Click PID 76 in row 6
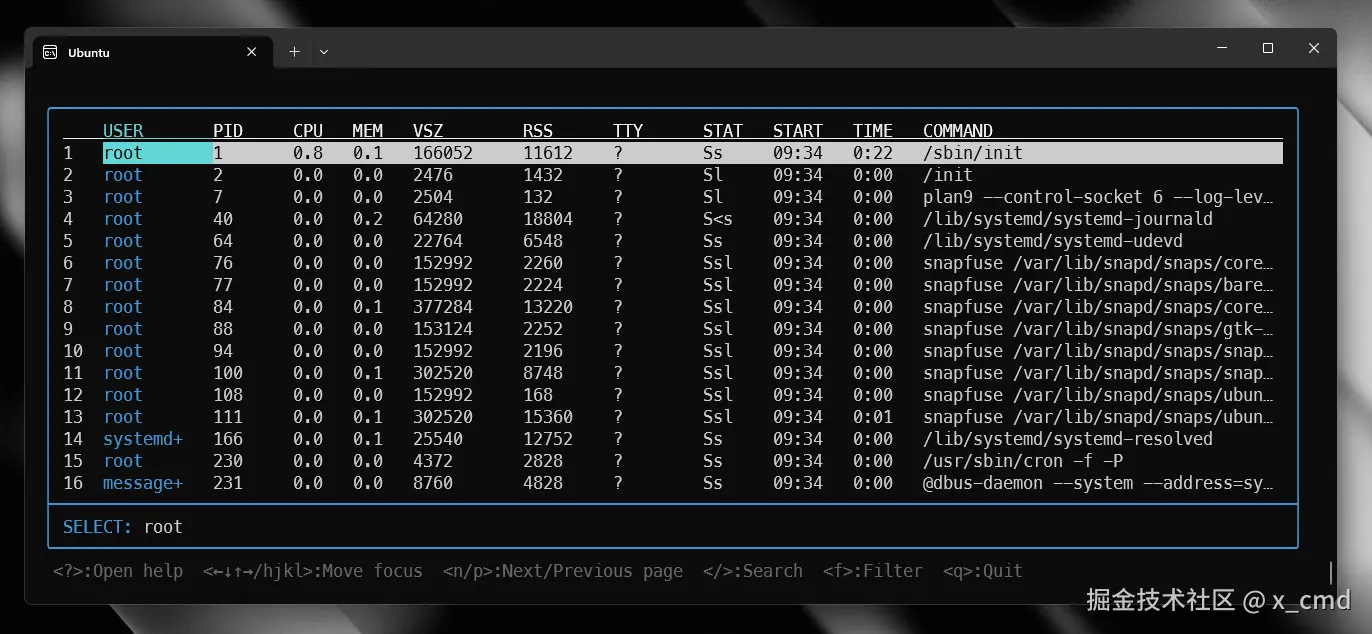This screenshot has width=1372, height=634. 223,263
